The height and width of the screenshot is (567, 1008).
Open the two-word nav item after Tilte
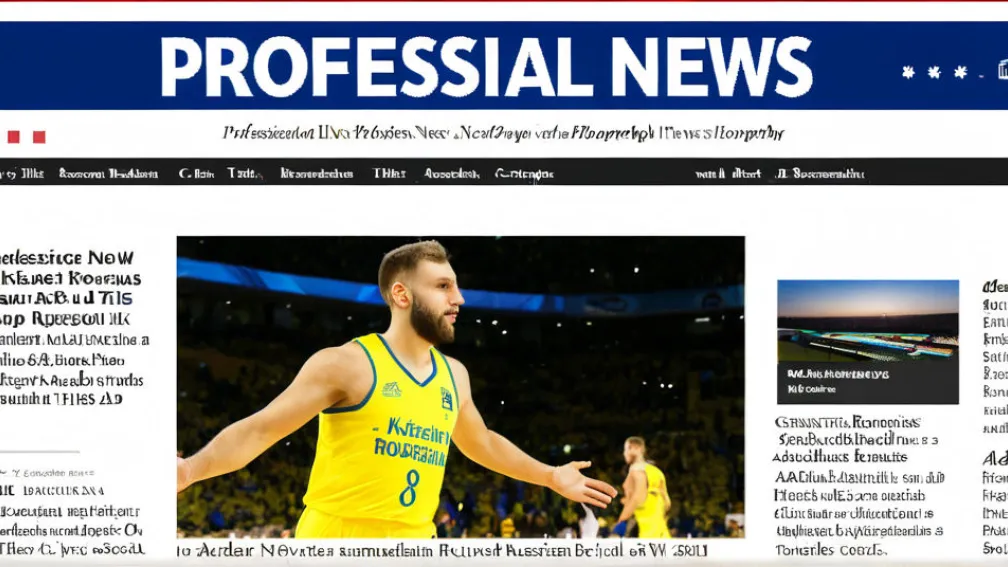(108, 173)
